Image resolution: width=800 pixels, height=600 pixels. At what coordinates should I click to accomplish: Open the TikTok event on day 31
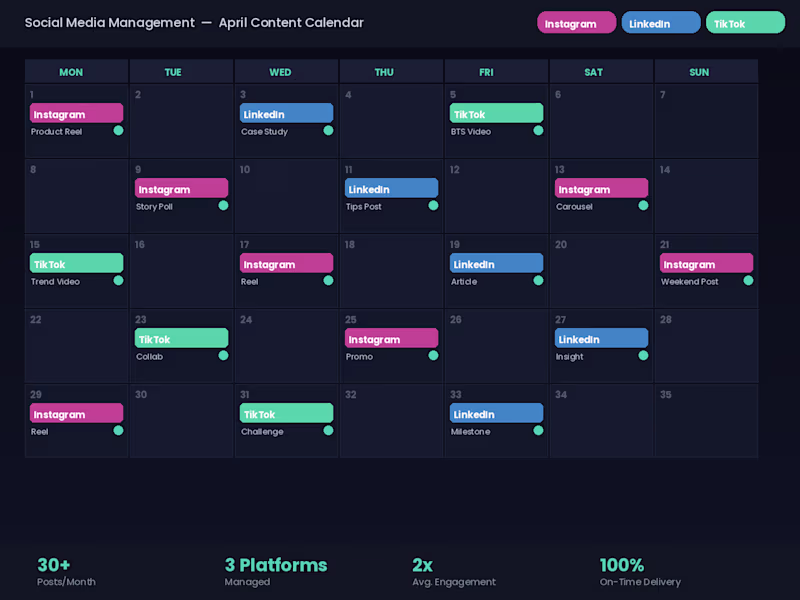click(286, 413)
